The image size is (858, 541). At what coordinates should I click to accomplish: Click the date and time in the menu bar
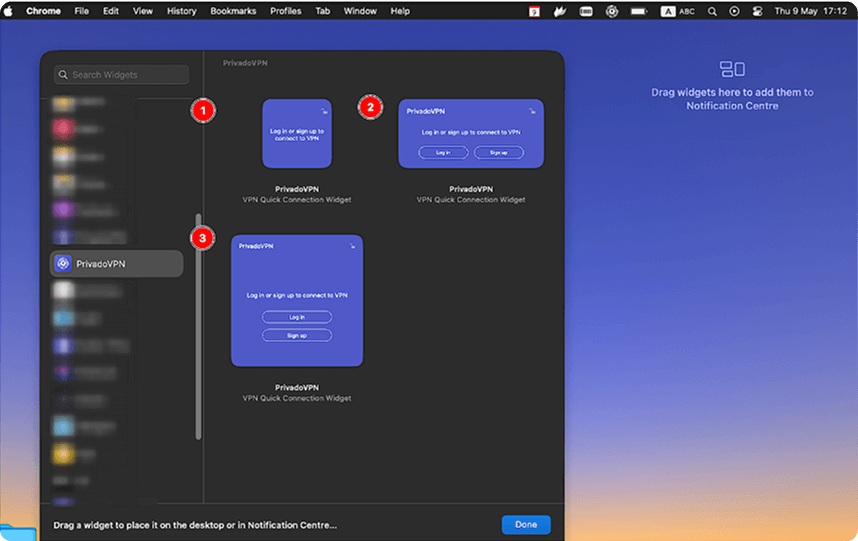tap(810, 11)
